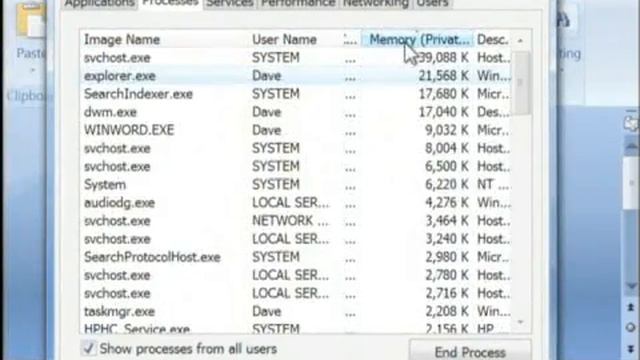Screen dimensions: 640x360
Task: Select the SearchProtocolHost.exe process
Action: [x=296, y=257]
